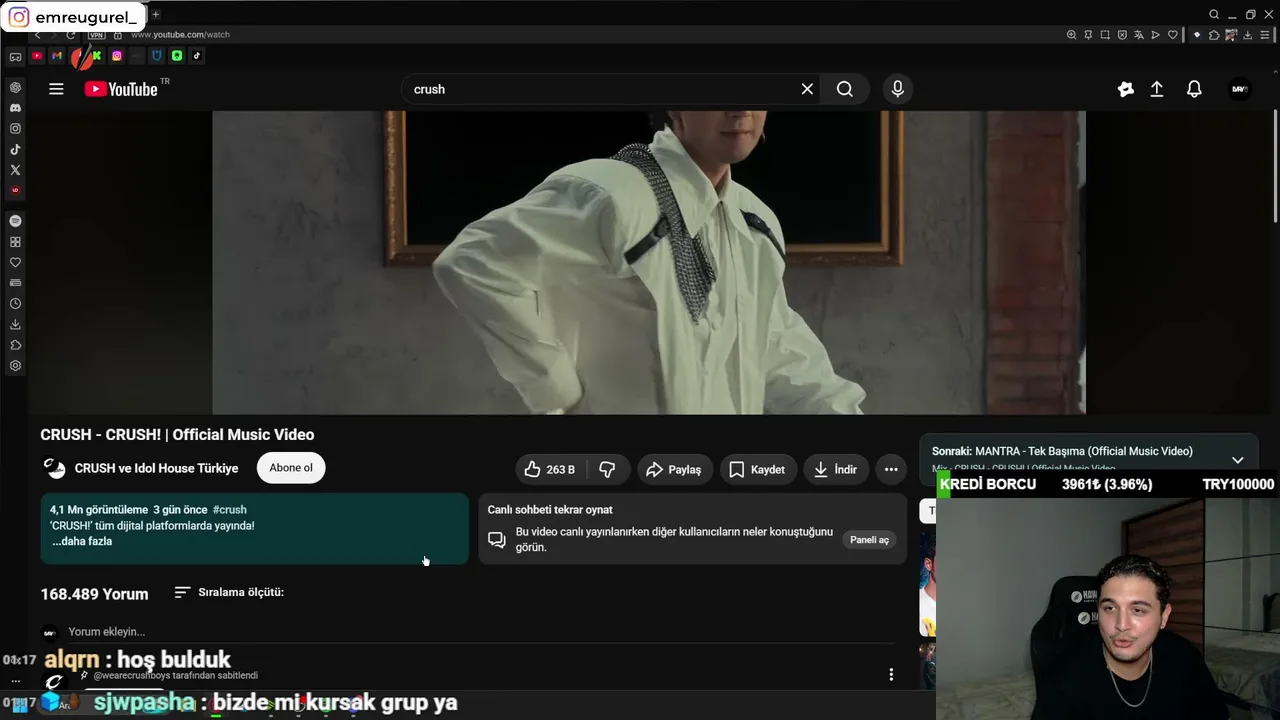1280x720 pixels.
Task: Open the pinned comment's three-dot menu
Action: pos(891,675)
